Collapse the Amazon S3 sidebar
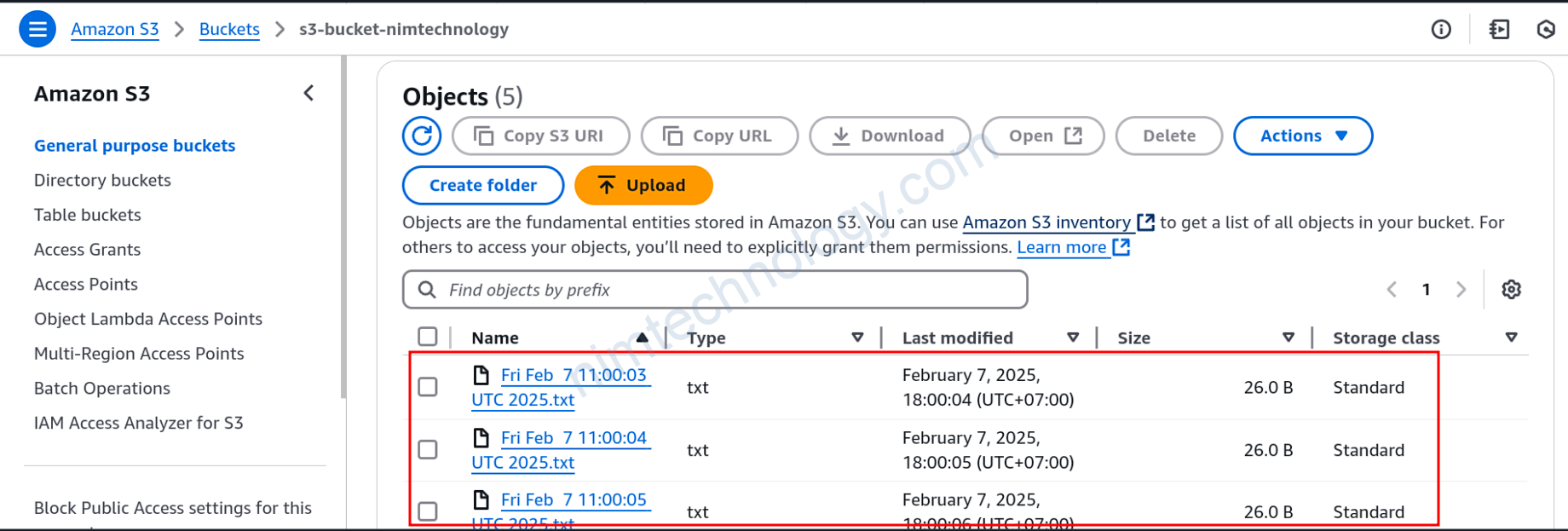The height and width of the screenshot is (531, 1568). pyautogui.click(x=308, y=93)
